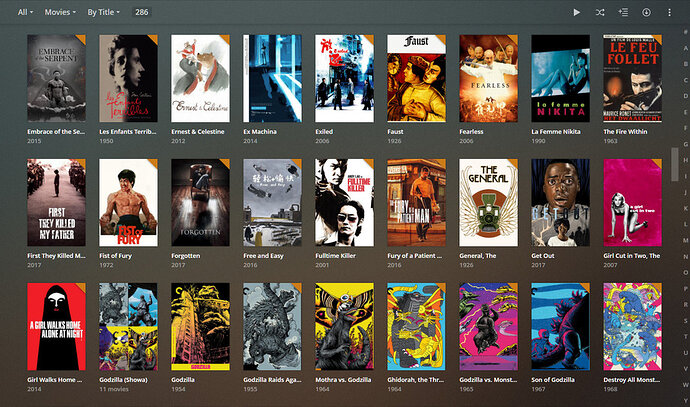
Task: Open A Girl Walks Home Alone poster
Action: (56, 326)
